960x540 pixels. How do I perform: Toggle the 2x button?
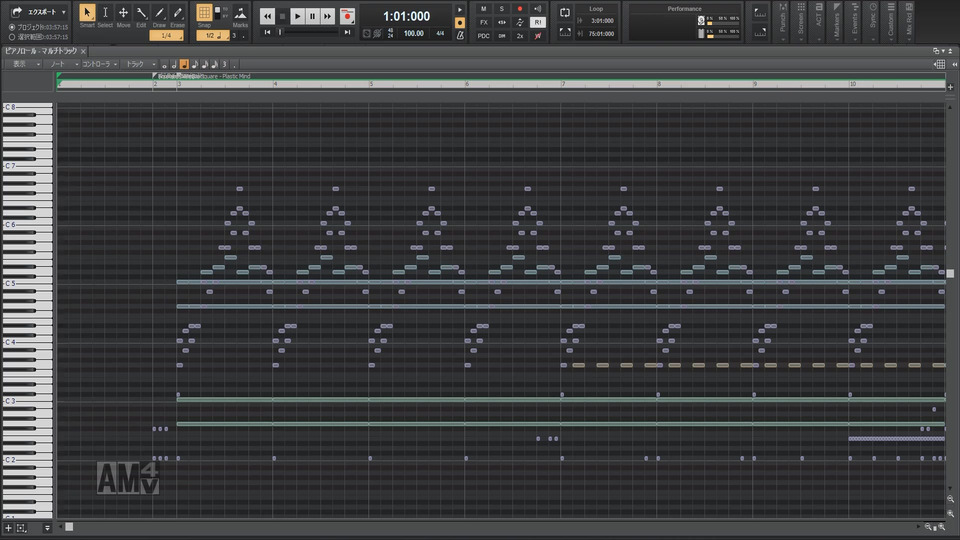click(520, 36)
